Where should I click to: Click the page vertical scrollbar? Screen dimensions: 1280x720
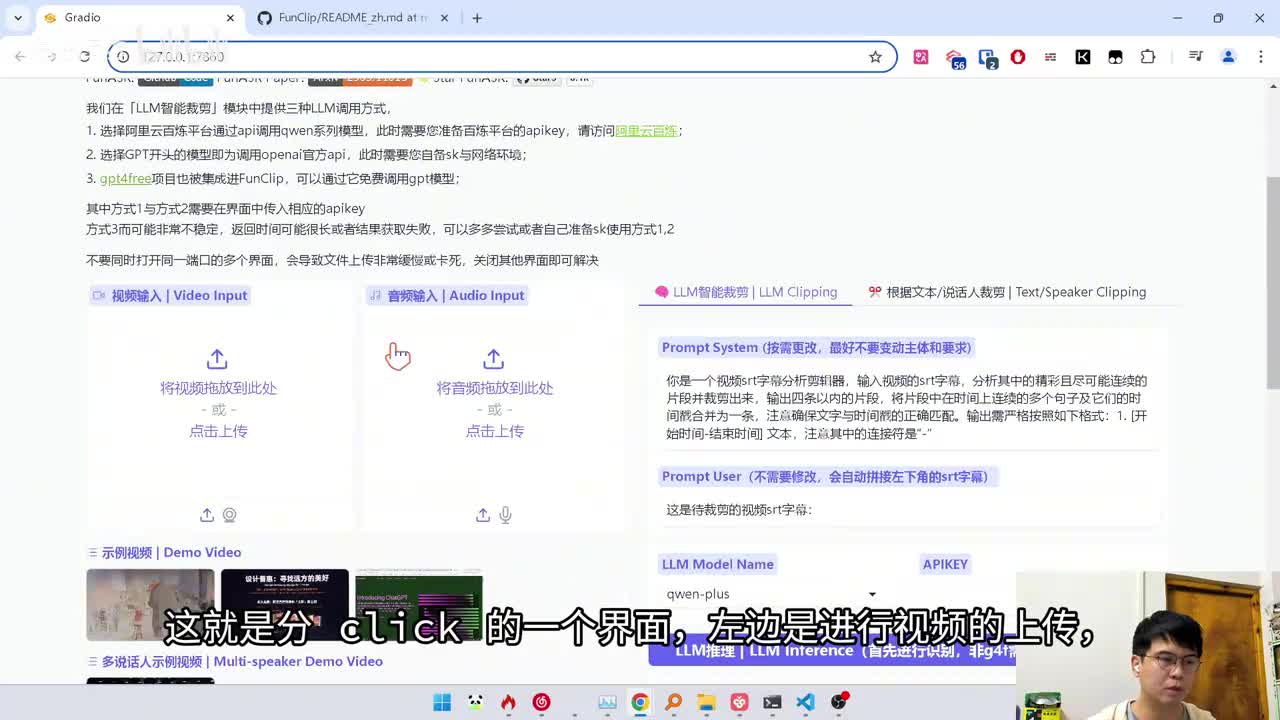coord(1272,280)
